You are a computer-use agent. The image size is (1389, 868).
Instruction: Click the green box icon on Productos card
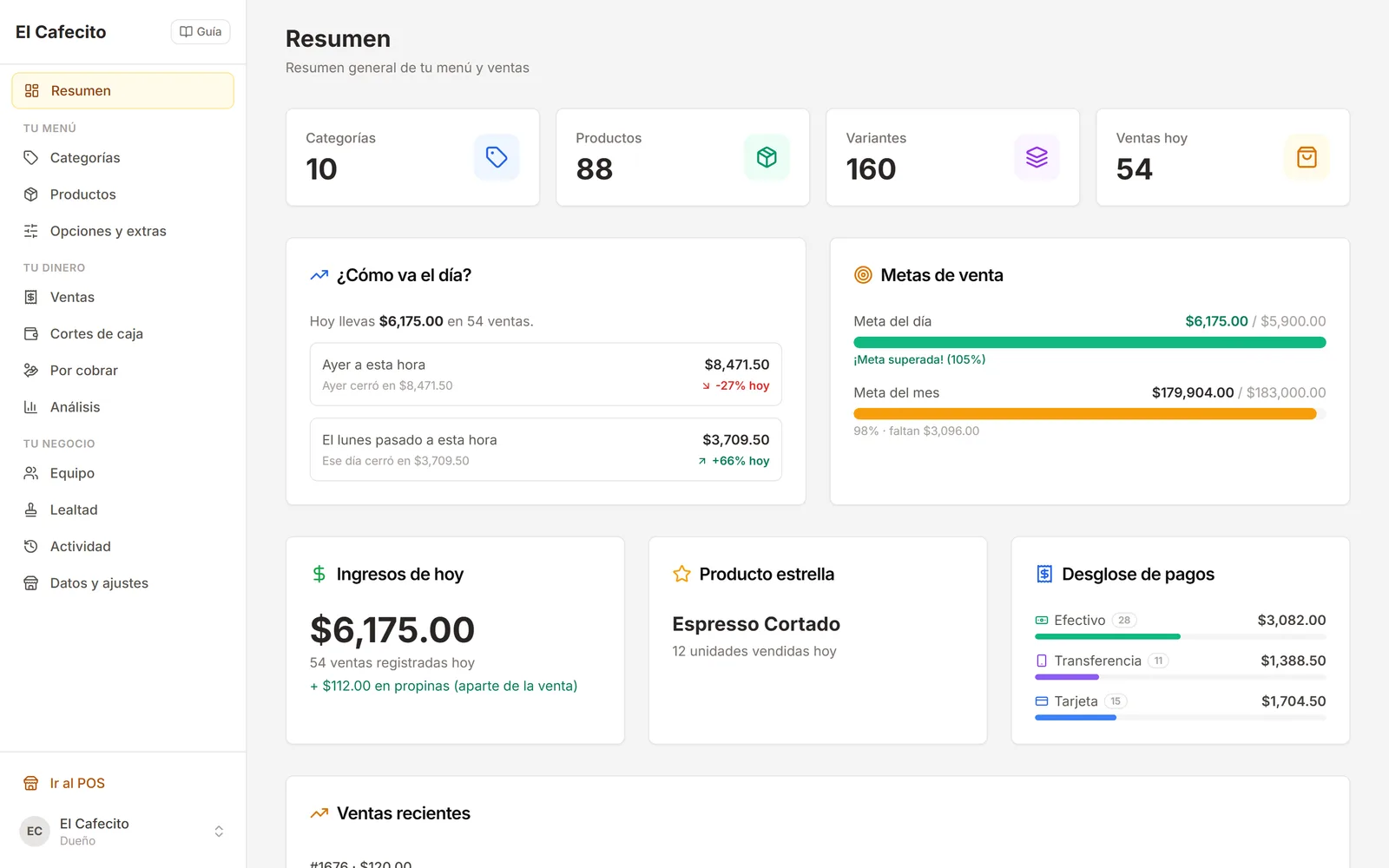[x=767, y=157]
